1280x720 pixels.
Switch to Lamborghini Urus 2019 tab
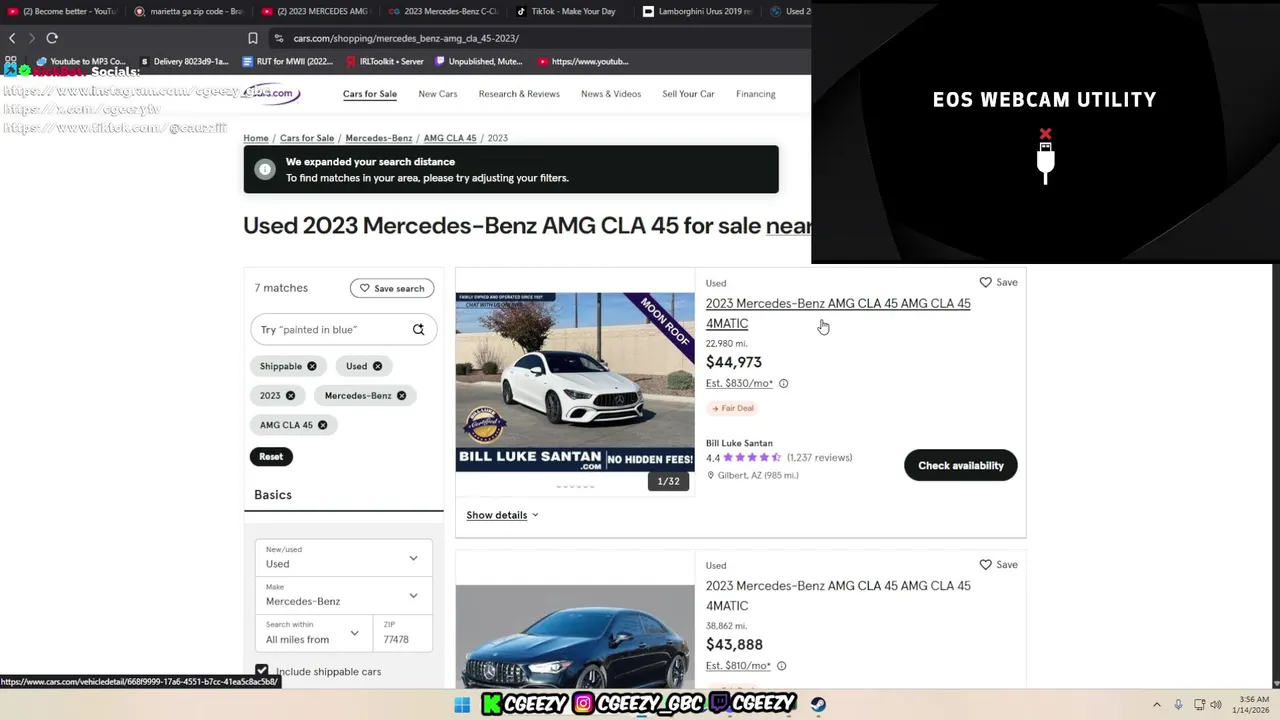[x=700, y=12]
